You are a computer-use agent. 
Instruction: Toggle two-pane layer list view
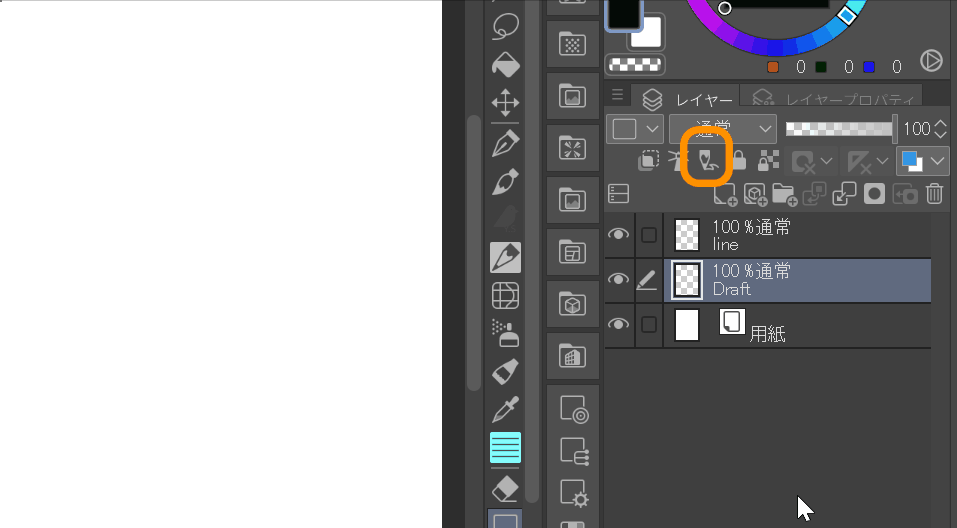tap(618, 194)
